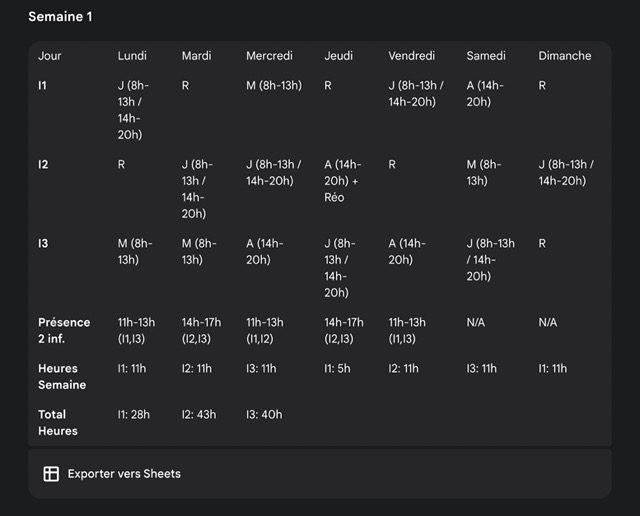Click the Dimanche column header

pos(565,56)
